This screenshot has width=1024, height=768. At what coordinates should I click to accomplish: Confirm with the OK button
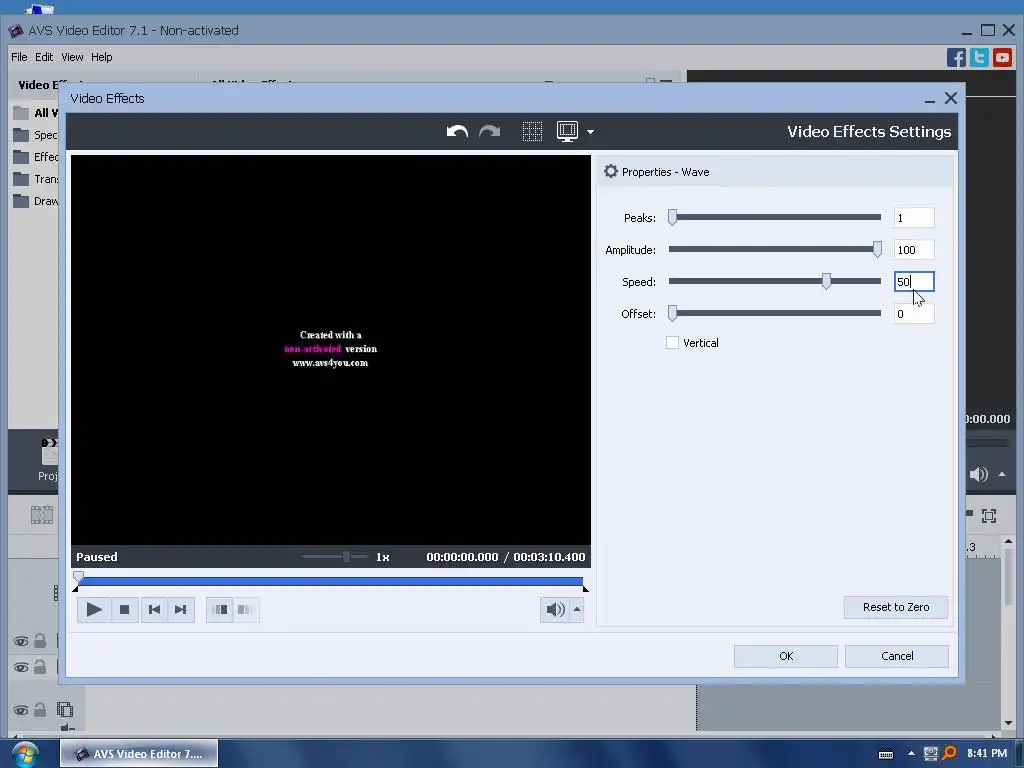pos(786,656)
